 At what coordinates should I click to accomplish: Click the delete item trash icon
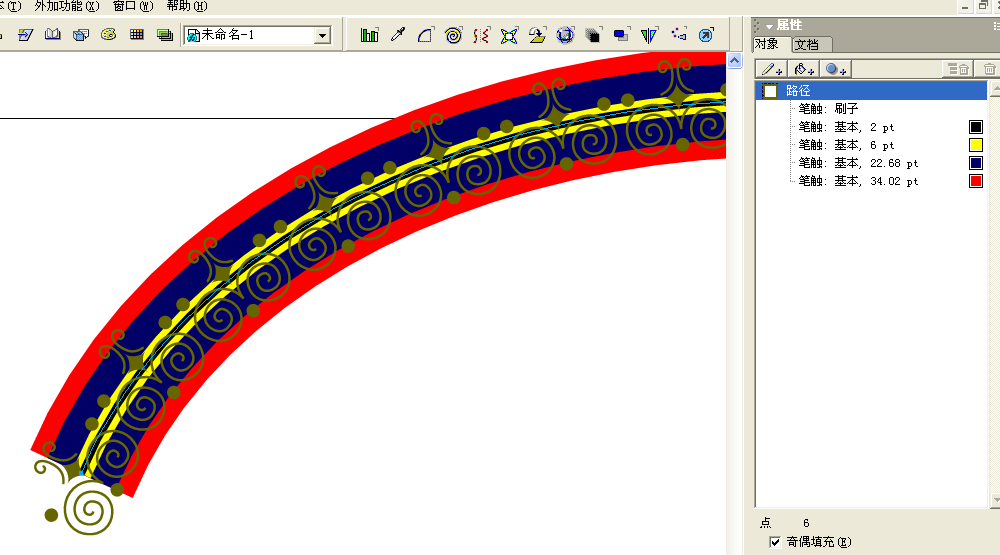[989, 69]
